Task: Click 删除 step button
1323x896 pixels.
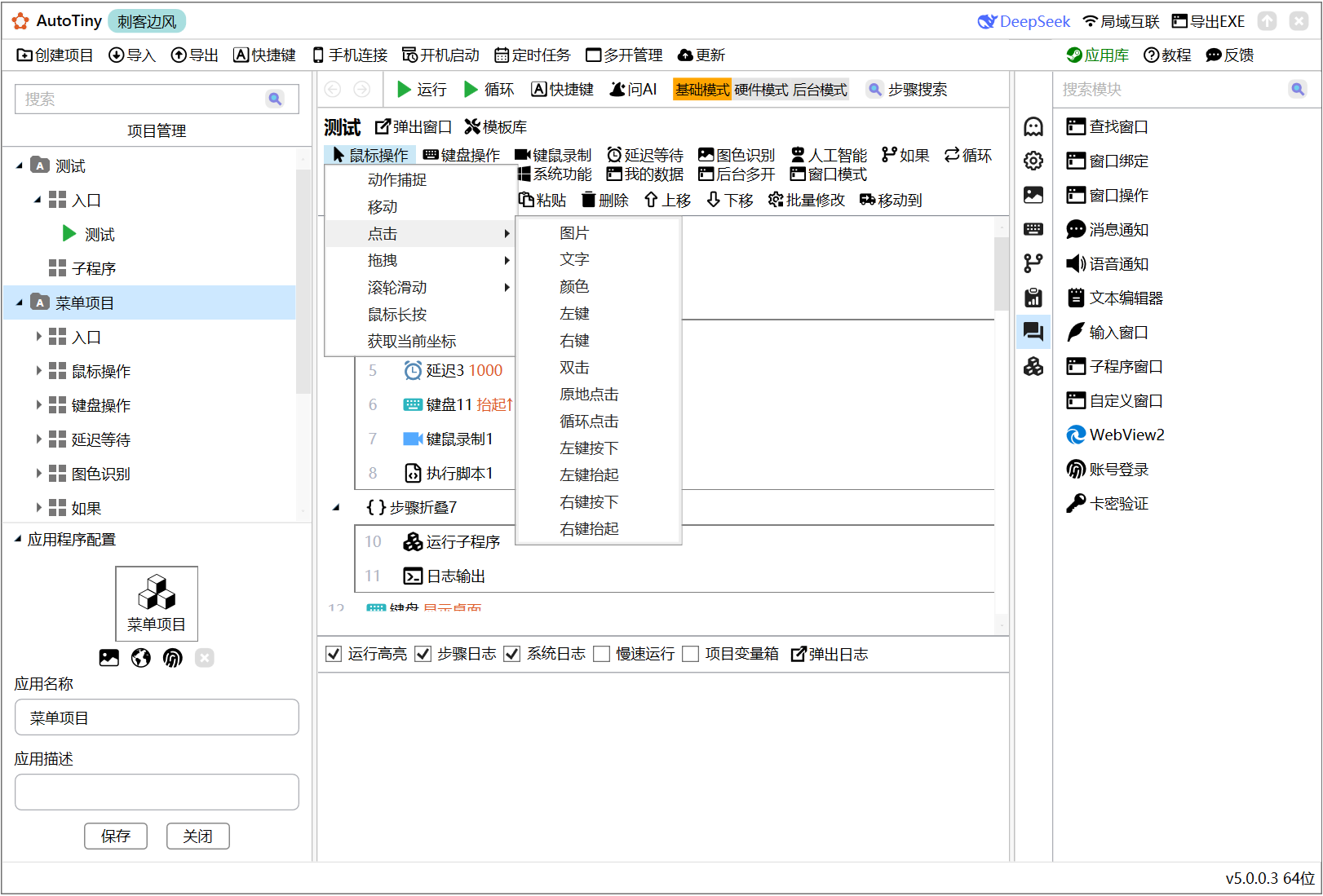Action: click(604, 200)
